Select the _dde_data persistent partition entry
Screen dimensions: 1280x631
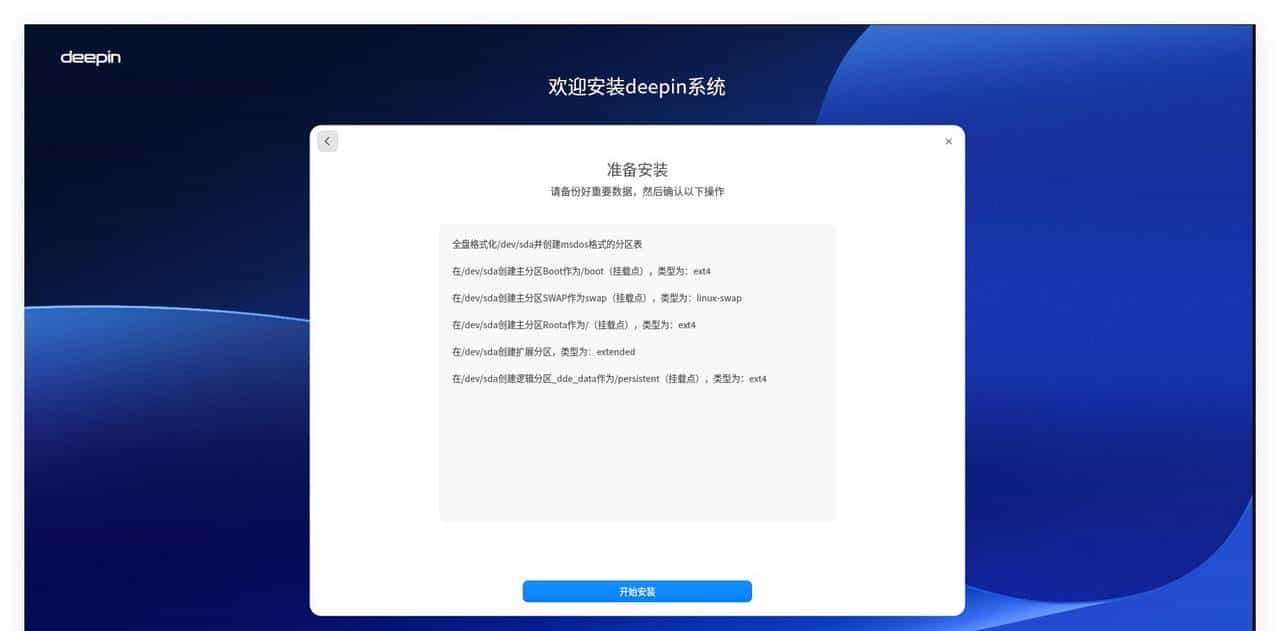(x=611, y=379)
